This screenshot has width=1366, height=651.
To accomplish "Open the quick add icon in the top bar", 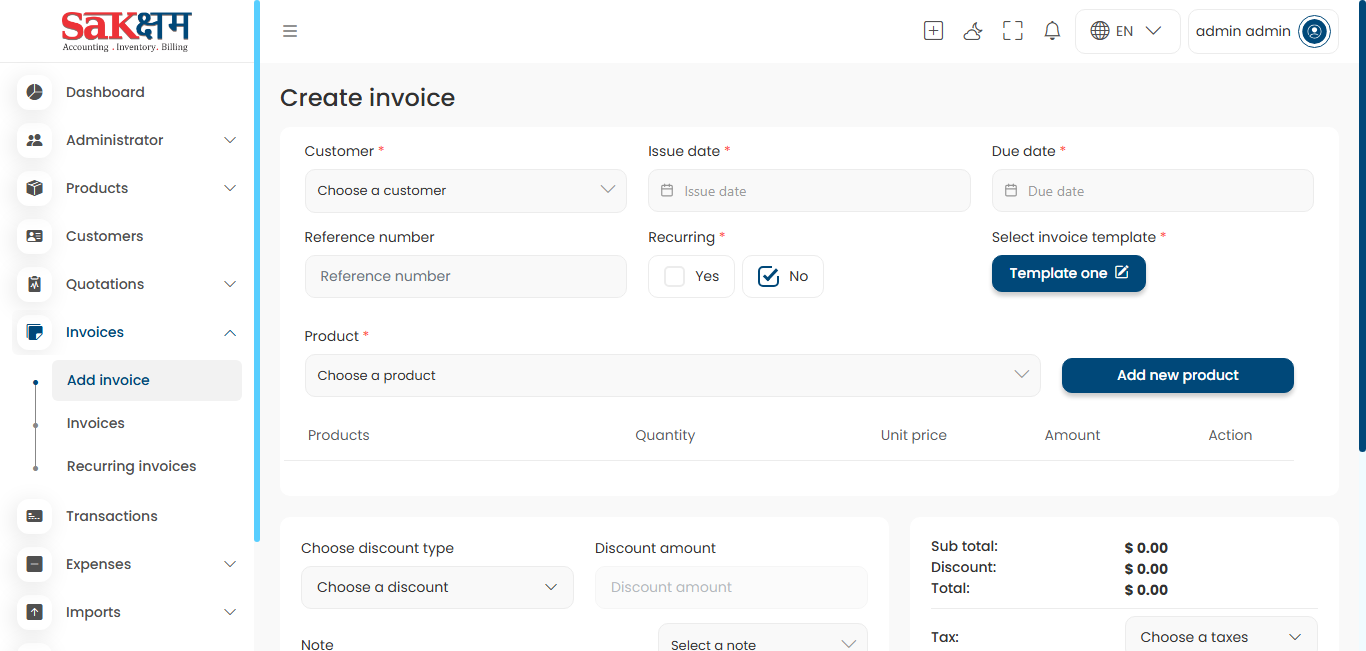I will pyautogui.click(x=932, y=30).
